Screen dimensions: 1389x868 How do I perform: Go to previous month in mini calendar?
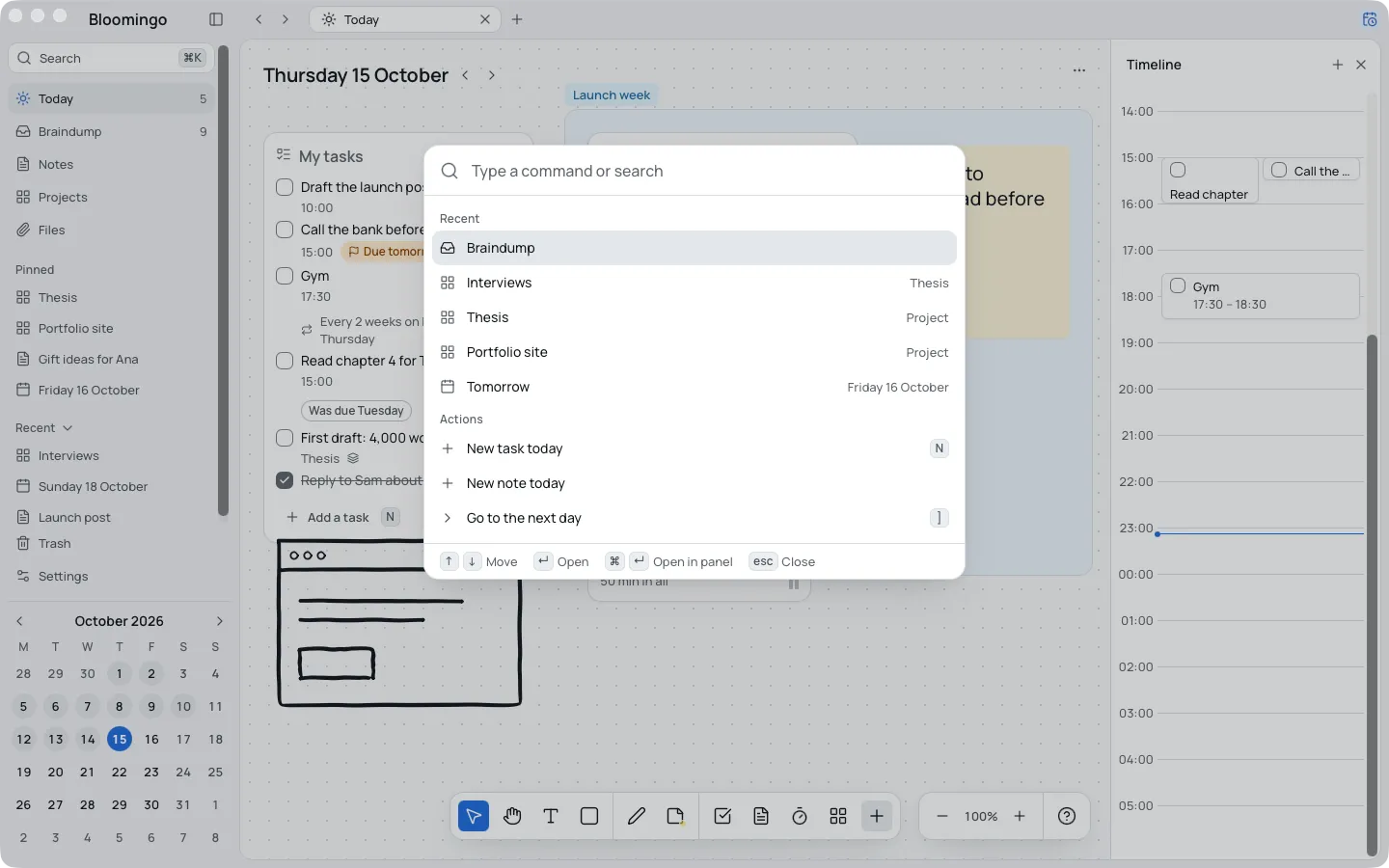point(19,621)
